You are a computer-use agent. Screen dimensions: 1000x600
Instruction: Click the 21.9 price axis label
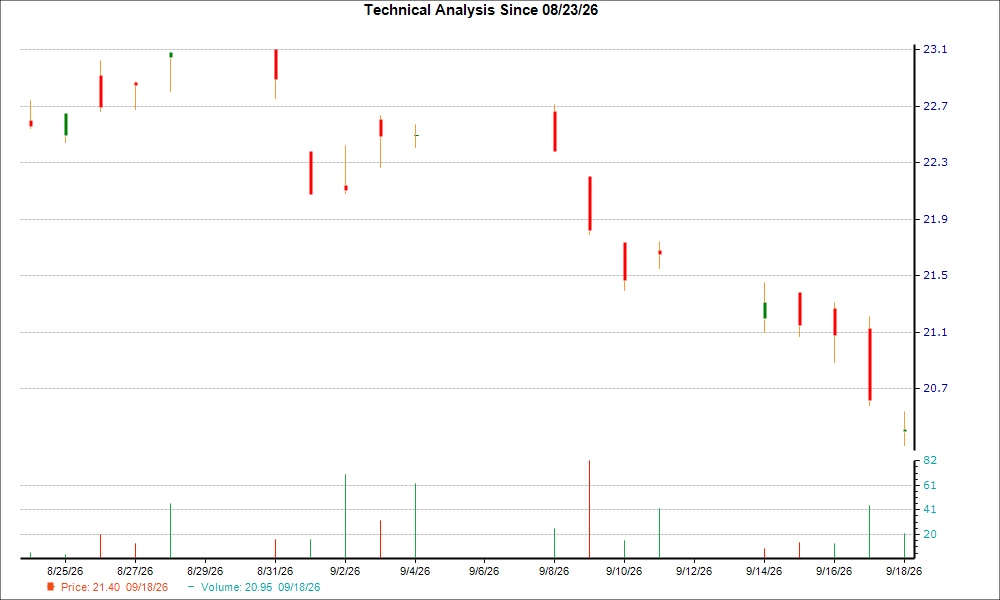click(936, 219)
